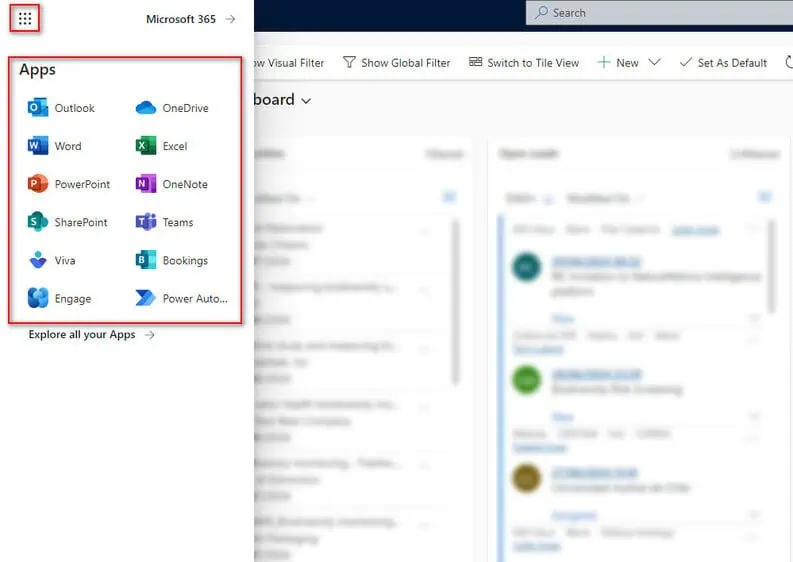Click the OneNote text label

pyautogui.click(x=185, y=184)
